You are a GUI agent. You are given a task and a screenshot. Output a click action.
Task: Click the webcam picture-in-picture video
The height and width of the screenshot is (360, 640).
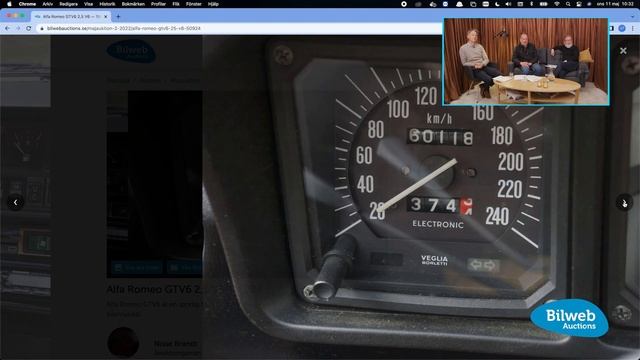click(526, 62)
